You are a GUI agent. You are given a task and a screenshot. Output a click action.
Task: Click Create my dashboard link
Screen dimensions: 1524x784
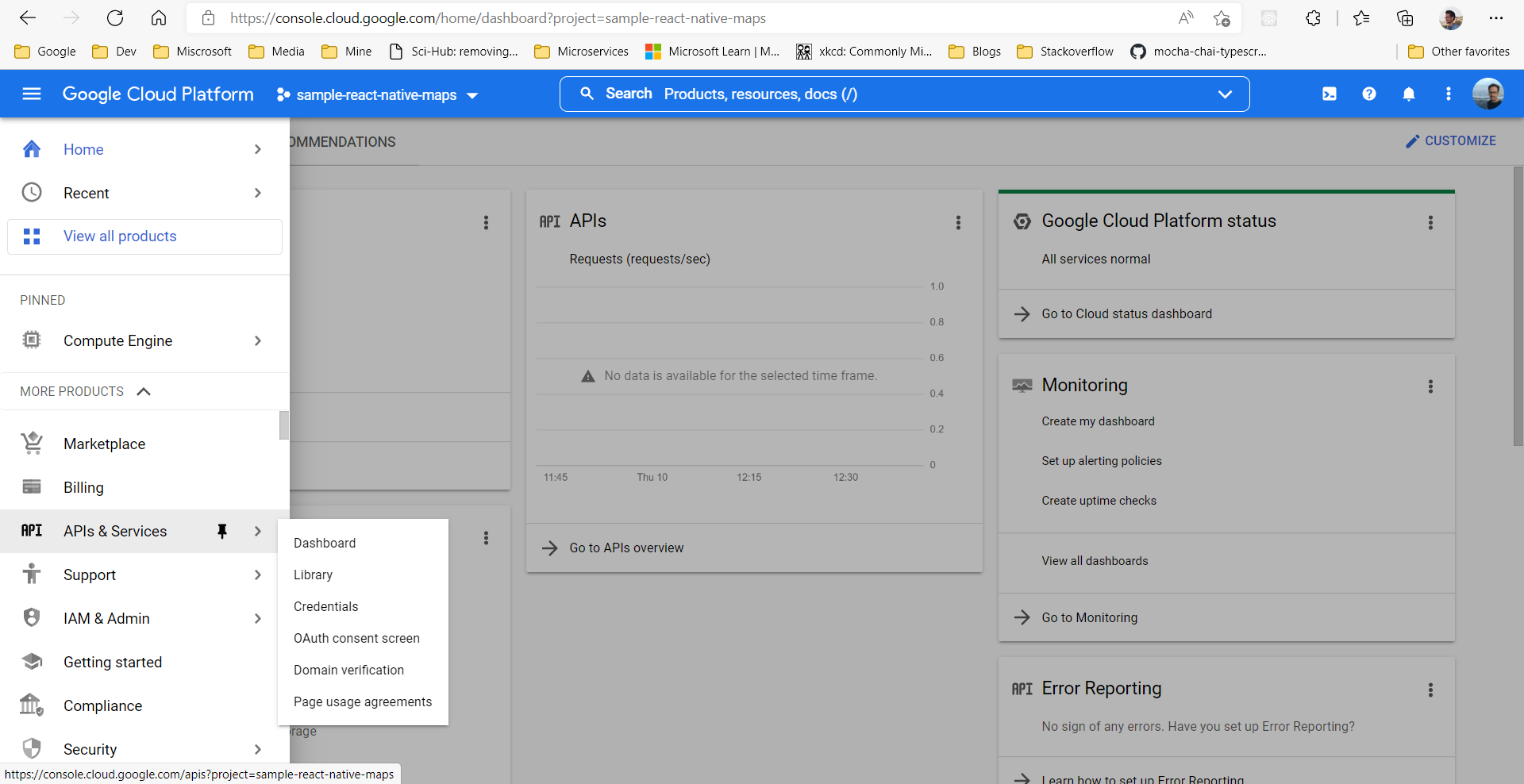coord(1098,421)
